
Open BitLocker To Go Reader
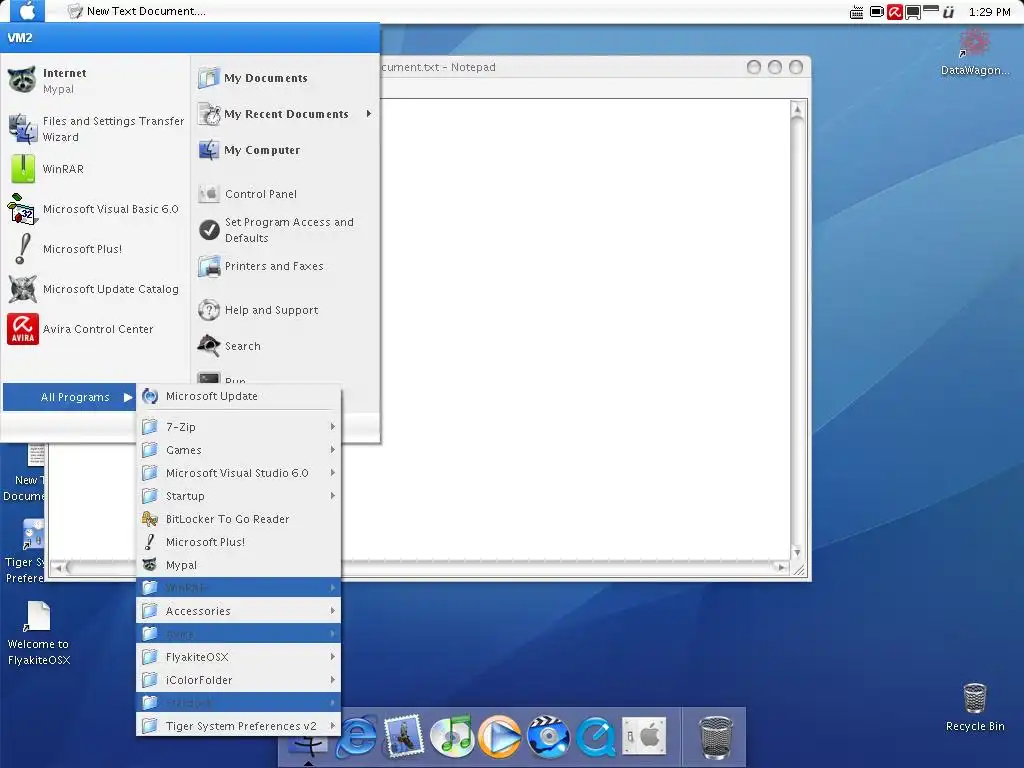[x=238, y=519]
